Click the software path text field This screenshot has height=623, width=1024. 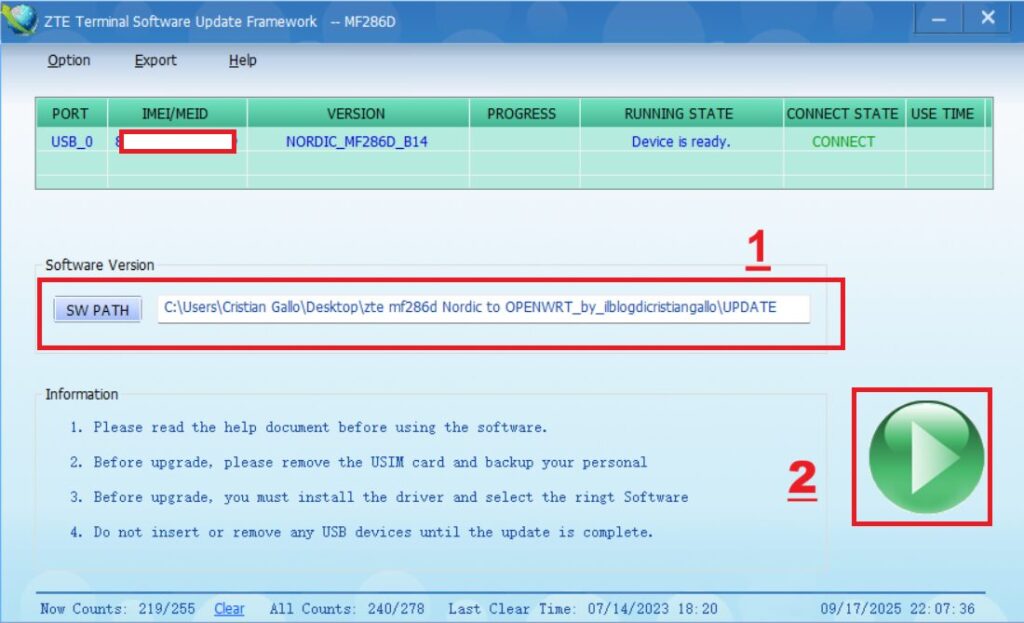483,308
